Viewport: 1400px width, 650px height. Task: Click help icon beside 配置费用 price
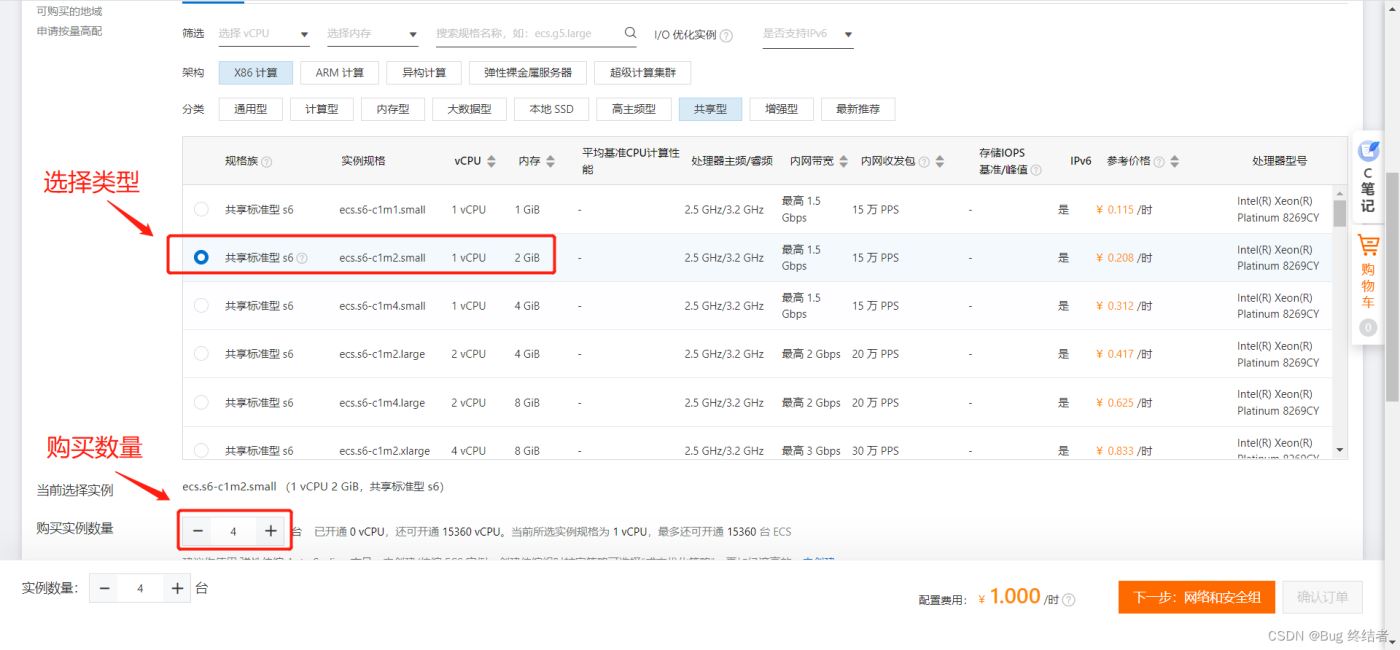(1069, 600)
